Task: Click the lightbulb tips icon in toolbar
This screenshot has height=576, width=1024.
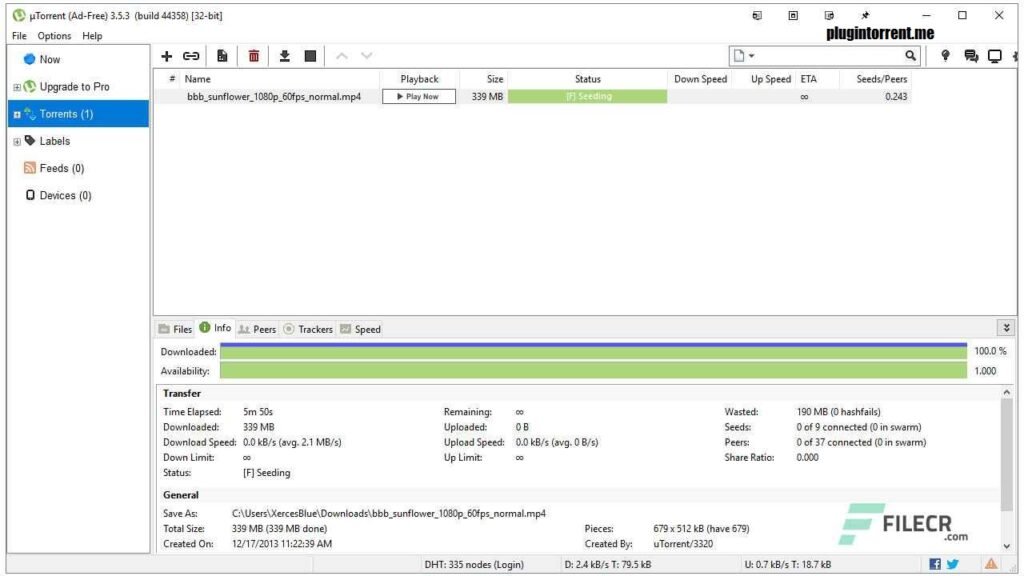Action: (x=945, y=56)
